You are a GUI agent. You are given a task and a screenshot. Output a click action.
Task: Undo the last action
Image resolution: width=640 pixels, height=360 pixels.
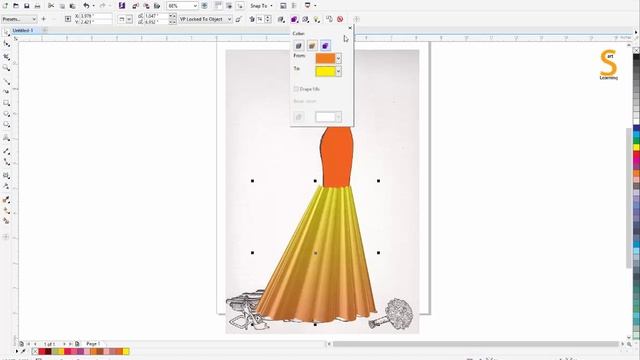(86, 6)
